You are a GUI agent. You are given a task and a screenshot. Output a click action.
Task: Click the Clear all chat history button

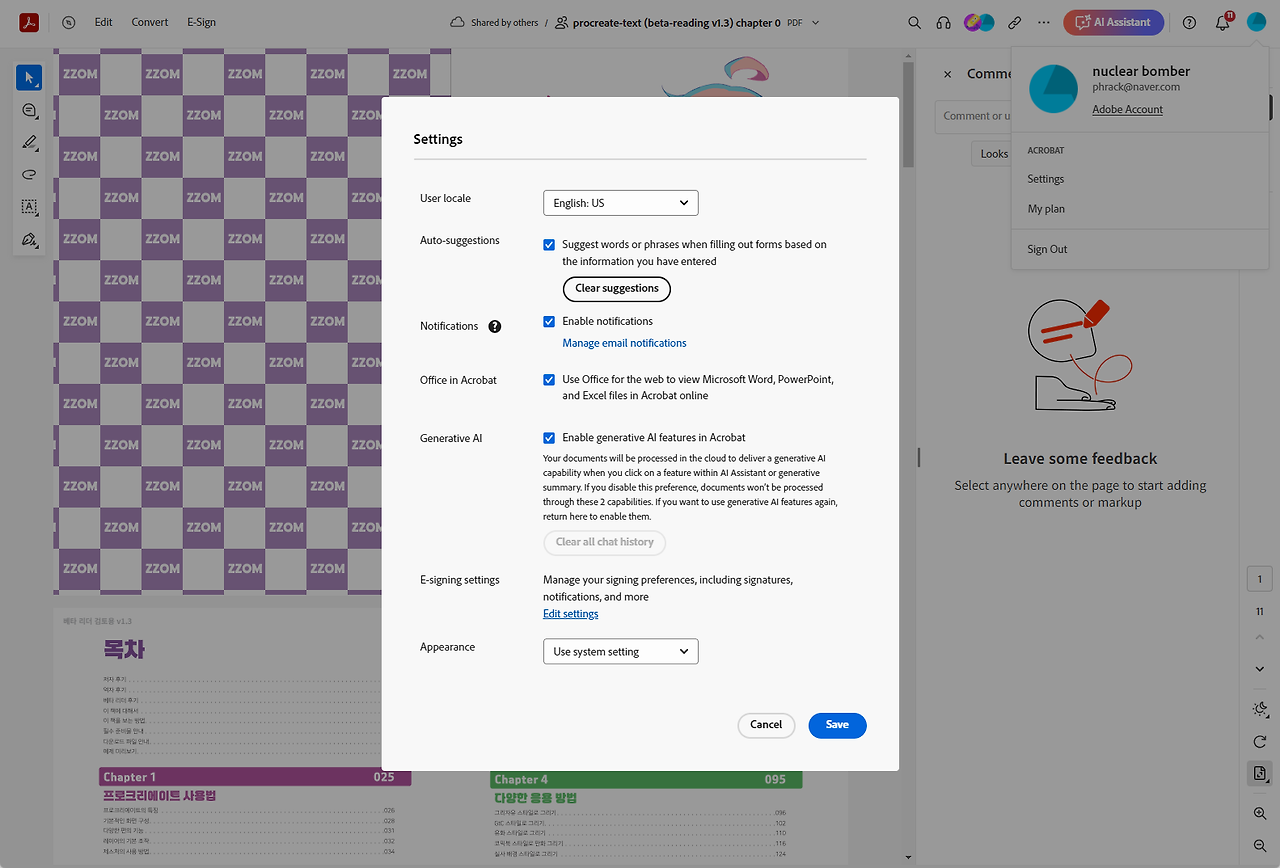(604, 542)
